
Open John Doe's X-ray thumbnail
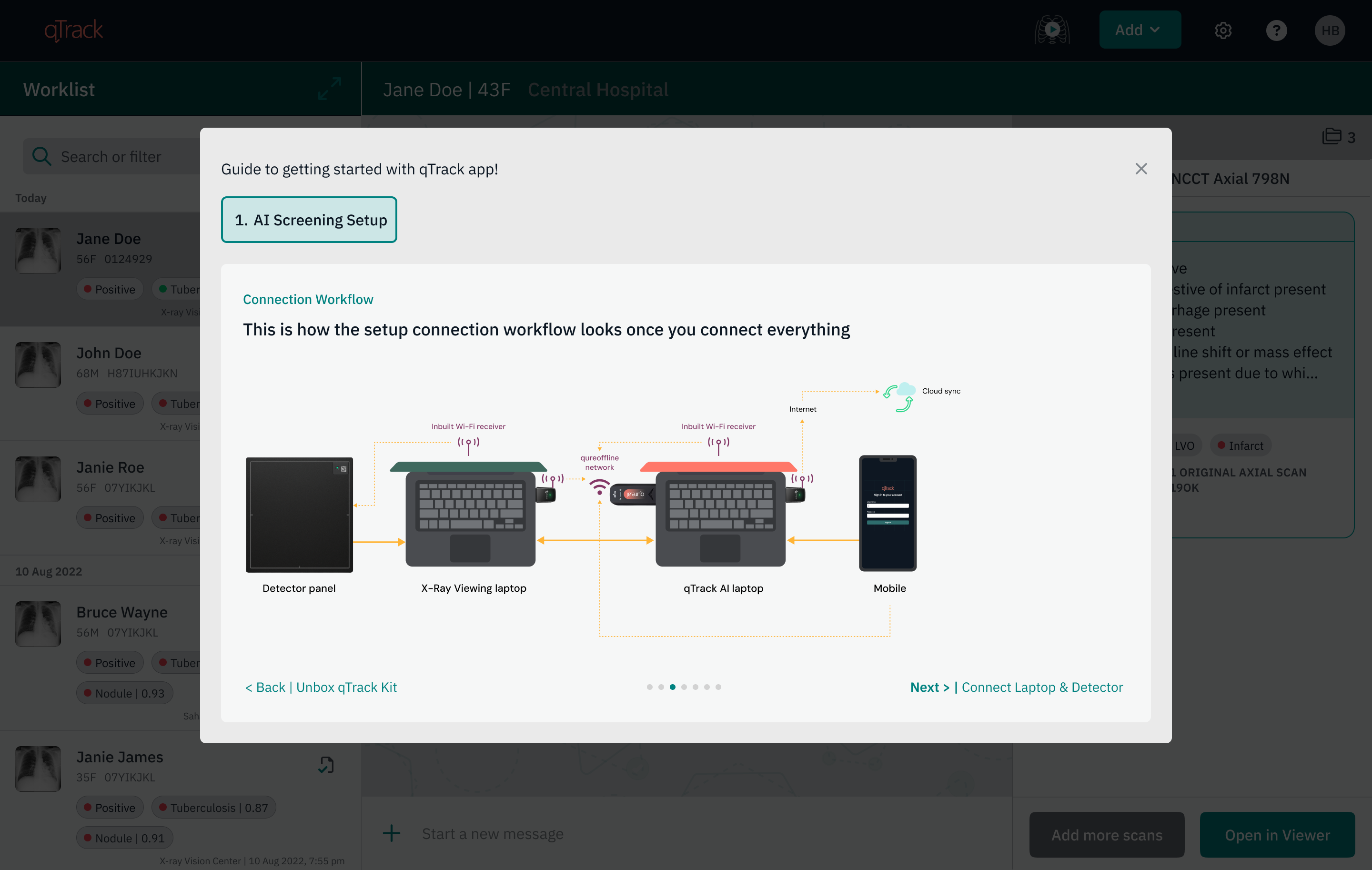click(x=38, y=364)
